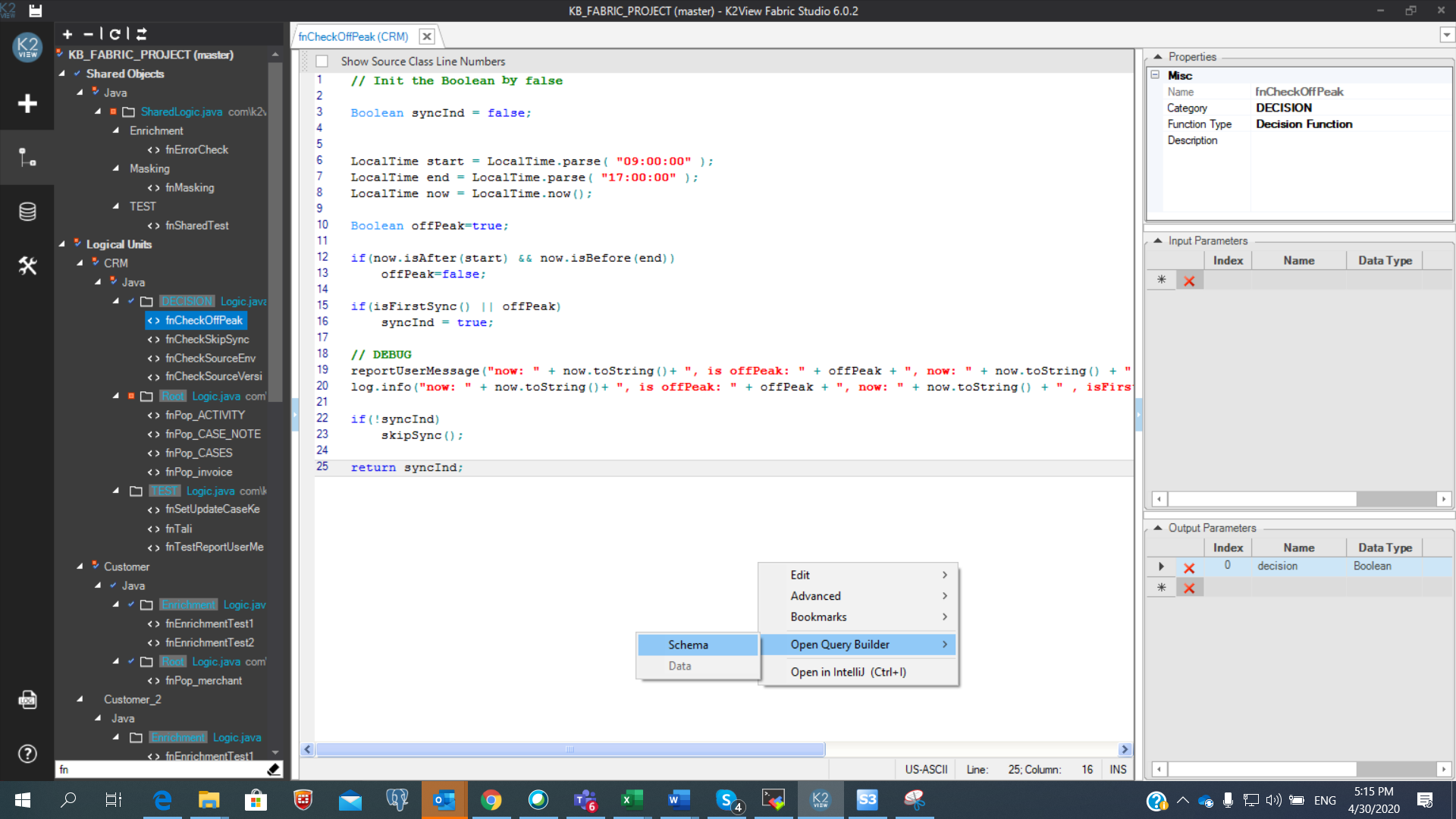Select Data in the submenu
The width and height of the screenshot is (1456, 819).
point(698,666)
